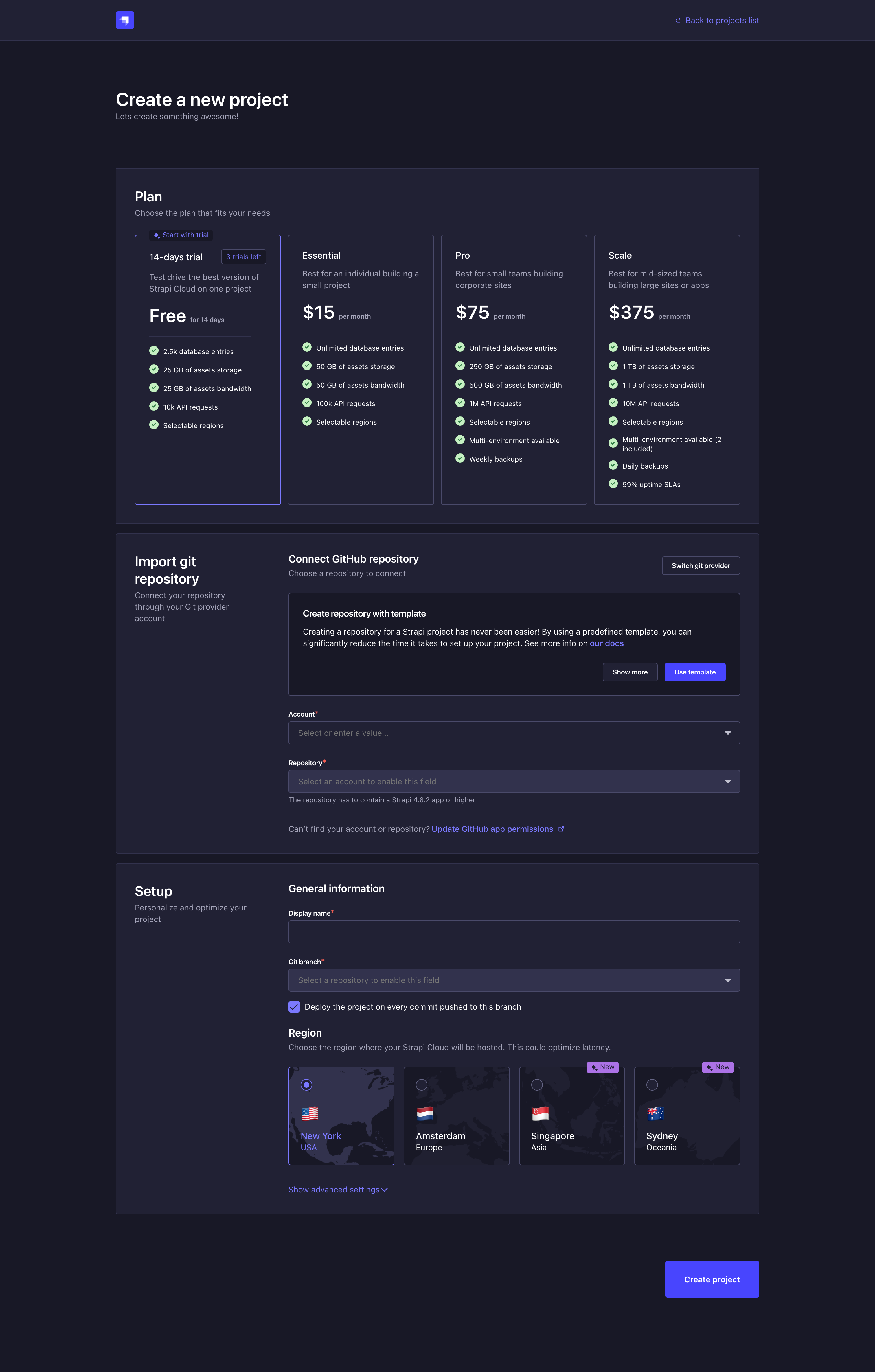The width and height of the screenshot is (875, 1372).
Task: Click the Create project button
Action: (712, 1279)
